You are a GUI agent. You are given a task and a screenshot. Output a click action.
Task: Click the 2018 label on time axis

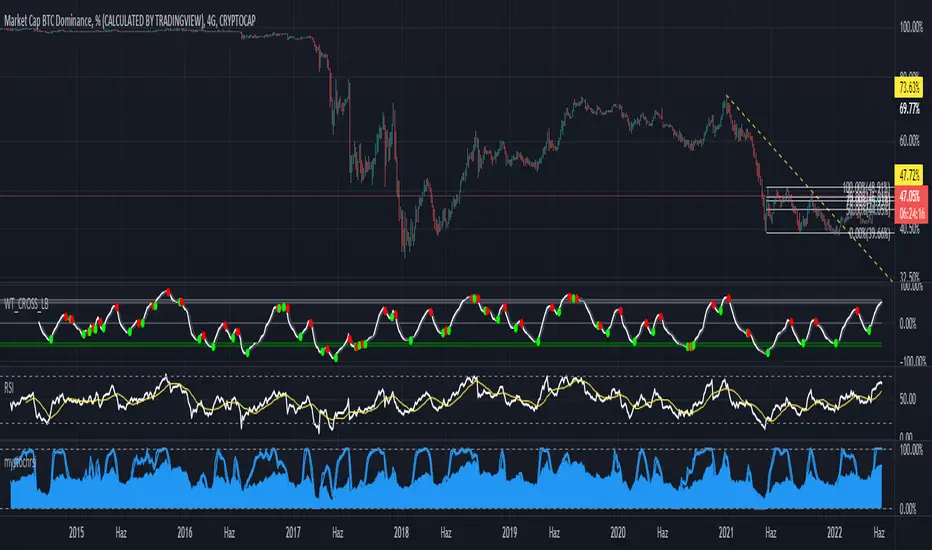point(401,533)
